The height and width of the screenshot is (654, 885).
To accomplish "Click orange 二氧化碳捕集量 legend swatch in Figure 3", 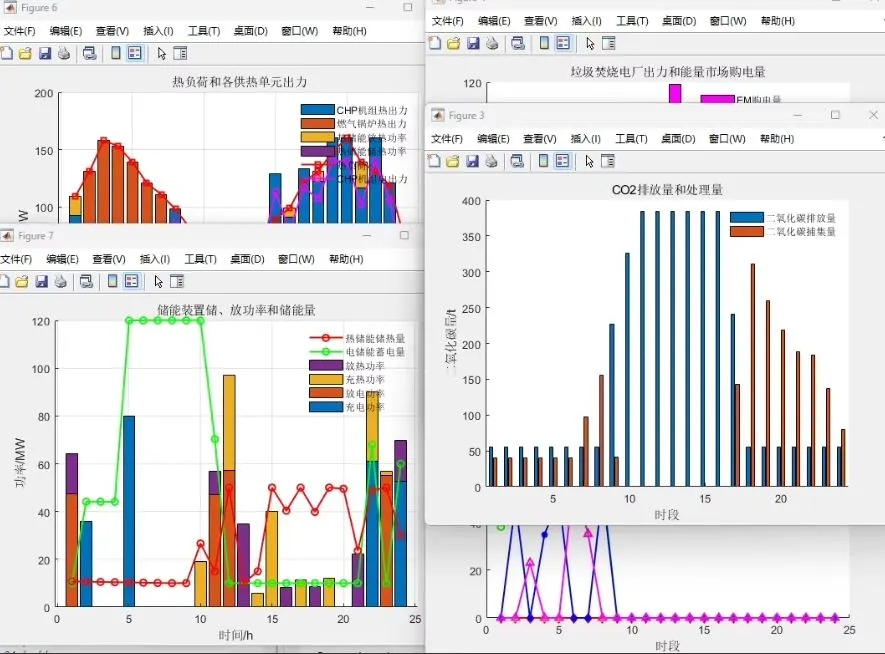I will tap(747, 231).
